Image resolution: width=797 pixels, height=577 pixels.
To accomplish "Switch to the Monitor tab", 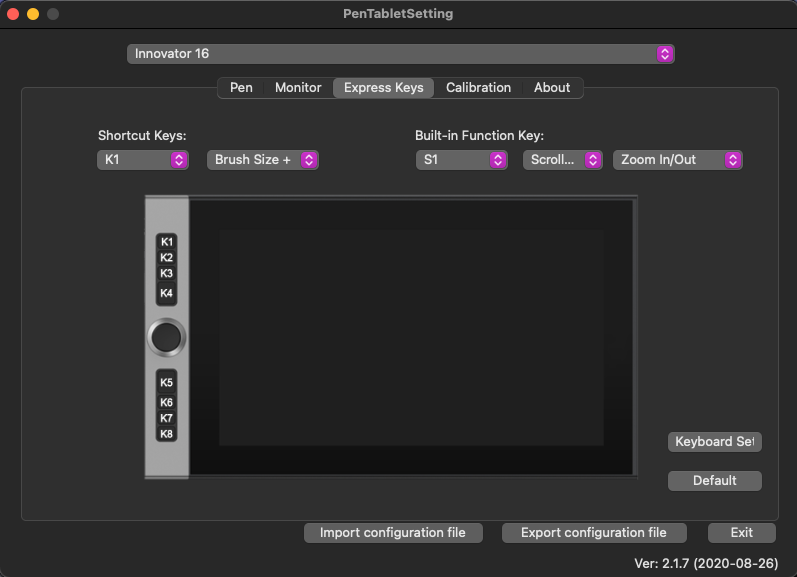I will tap(298, 87).
